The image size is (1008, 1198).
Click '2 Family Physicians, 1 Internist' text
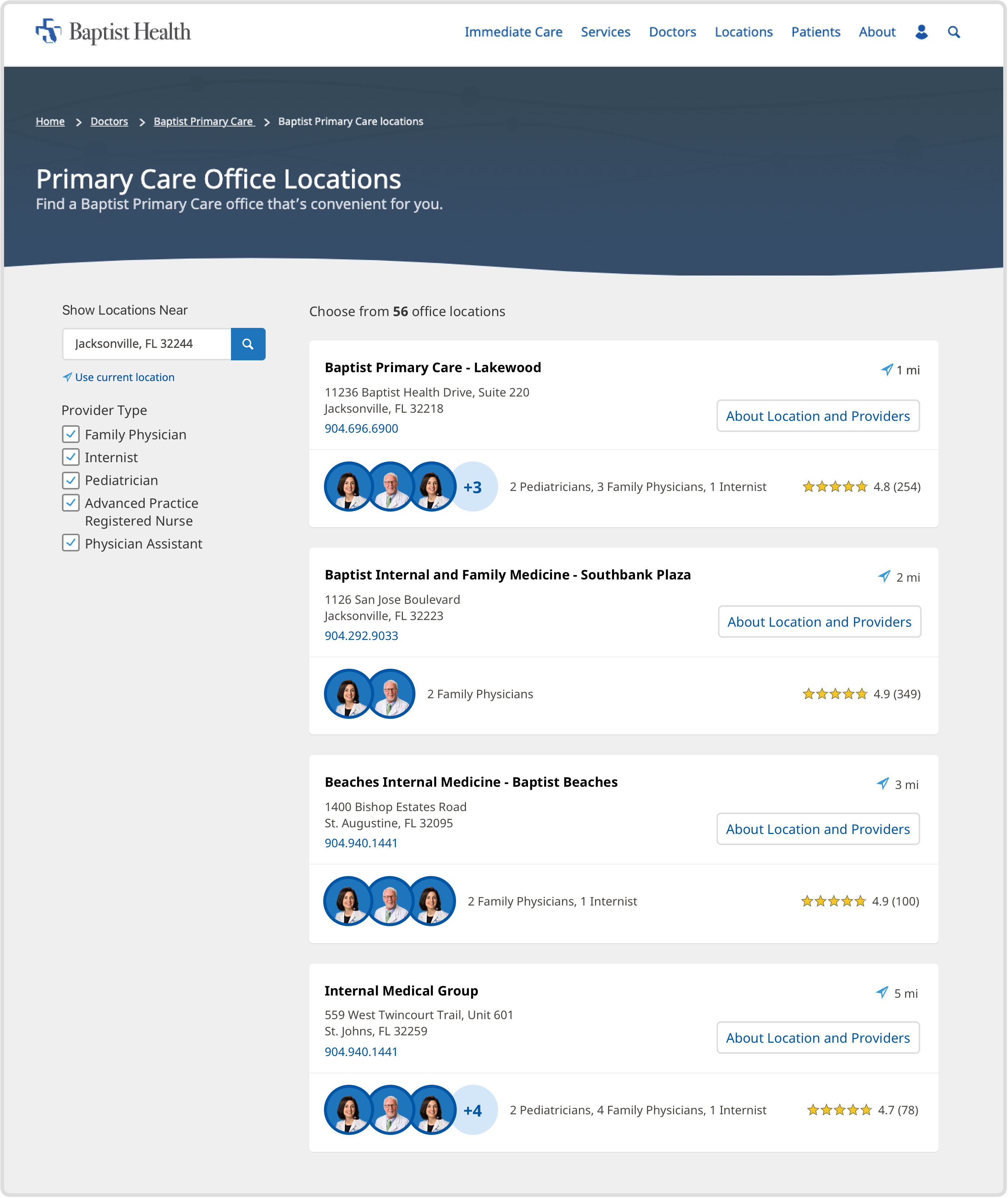553,901
